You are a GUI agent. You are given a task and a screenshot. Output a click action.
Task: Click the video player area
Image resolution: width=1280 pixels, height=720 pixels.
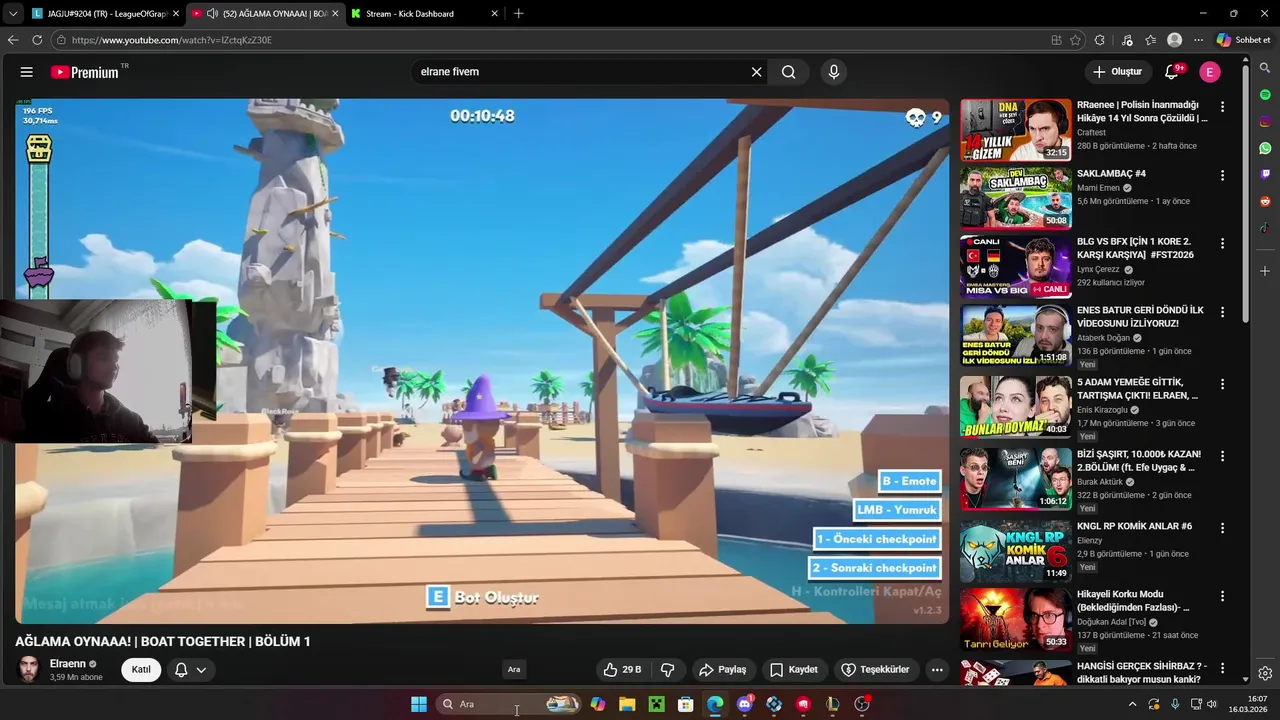tap(482, 361)
